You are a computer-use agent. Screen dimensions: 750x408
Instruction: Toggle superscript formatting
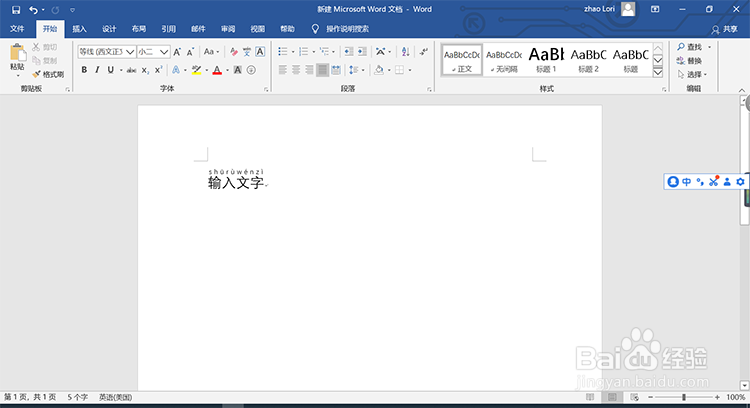158,70
